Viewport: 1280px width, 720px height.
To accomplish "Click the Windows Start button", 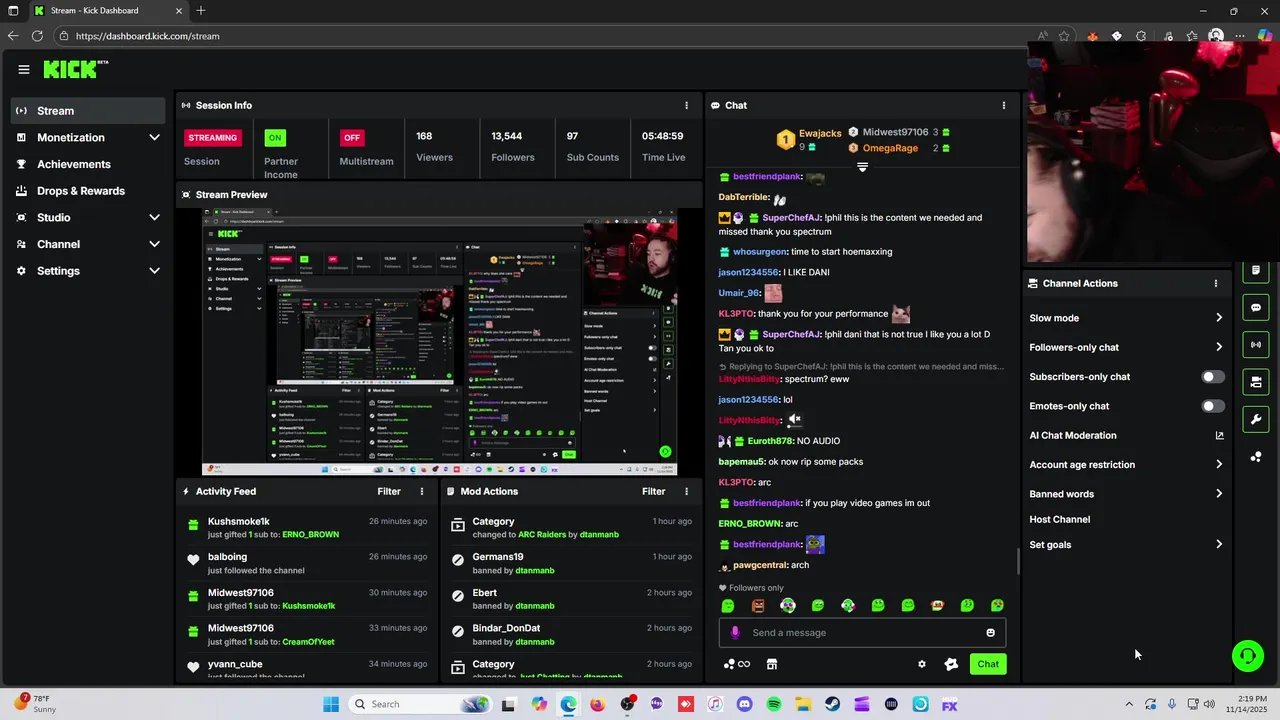I will [x=331, y=704].
